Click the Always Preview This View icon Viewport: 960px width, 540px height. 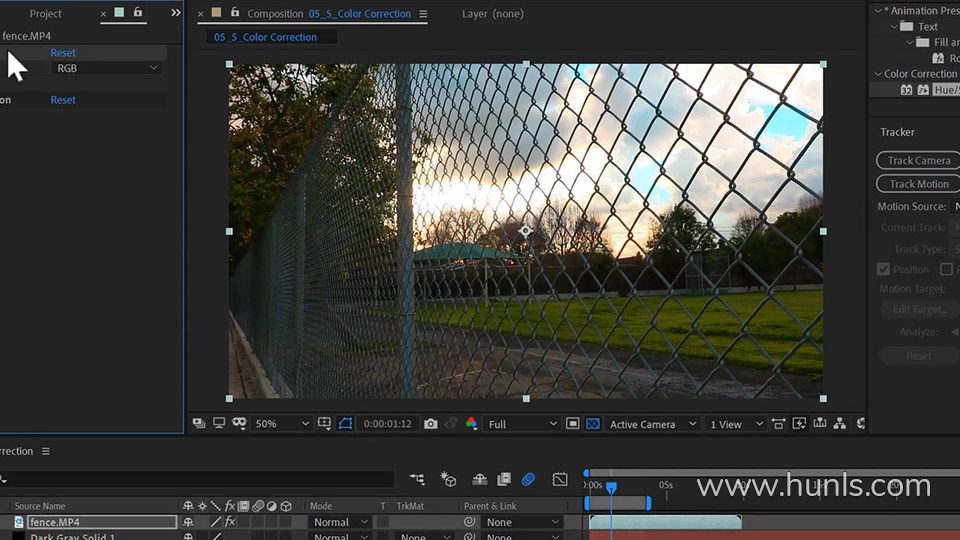point(199,424)
